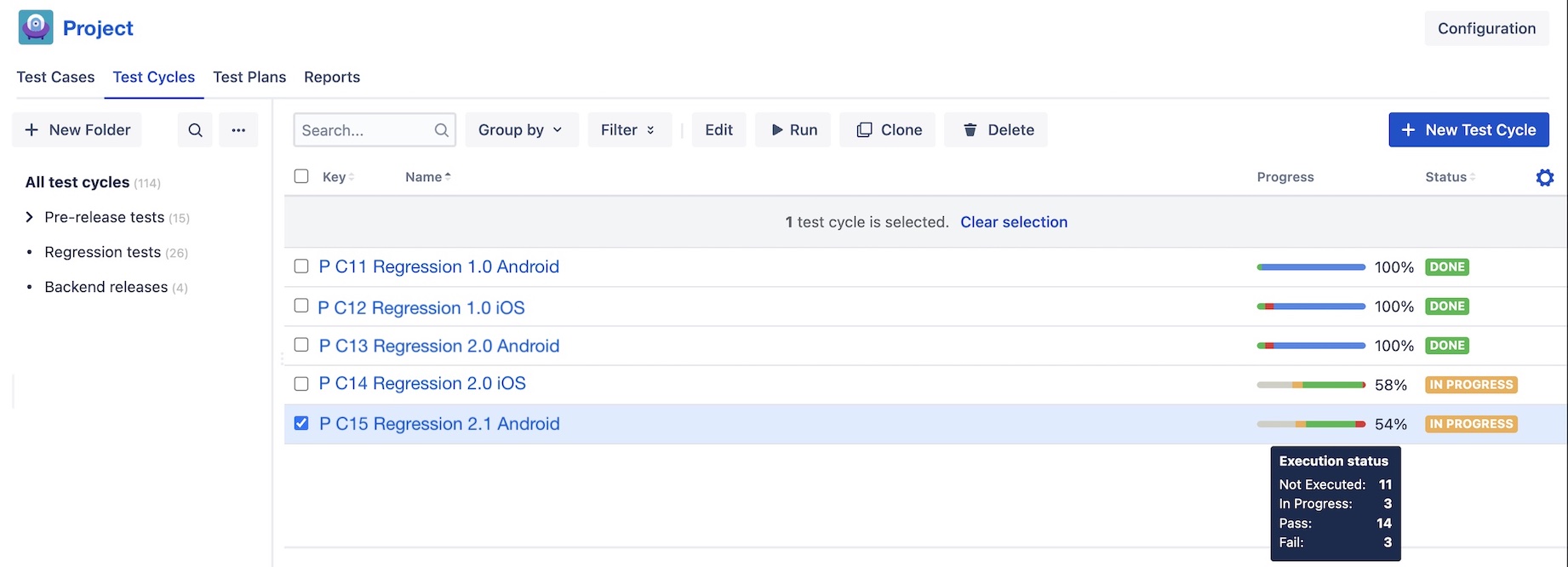Check the P C13 Regression 2.0 Android box
Image resolution: width=1568 pixels, height=567 pixels.
(x=301, y=345)
